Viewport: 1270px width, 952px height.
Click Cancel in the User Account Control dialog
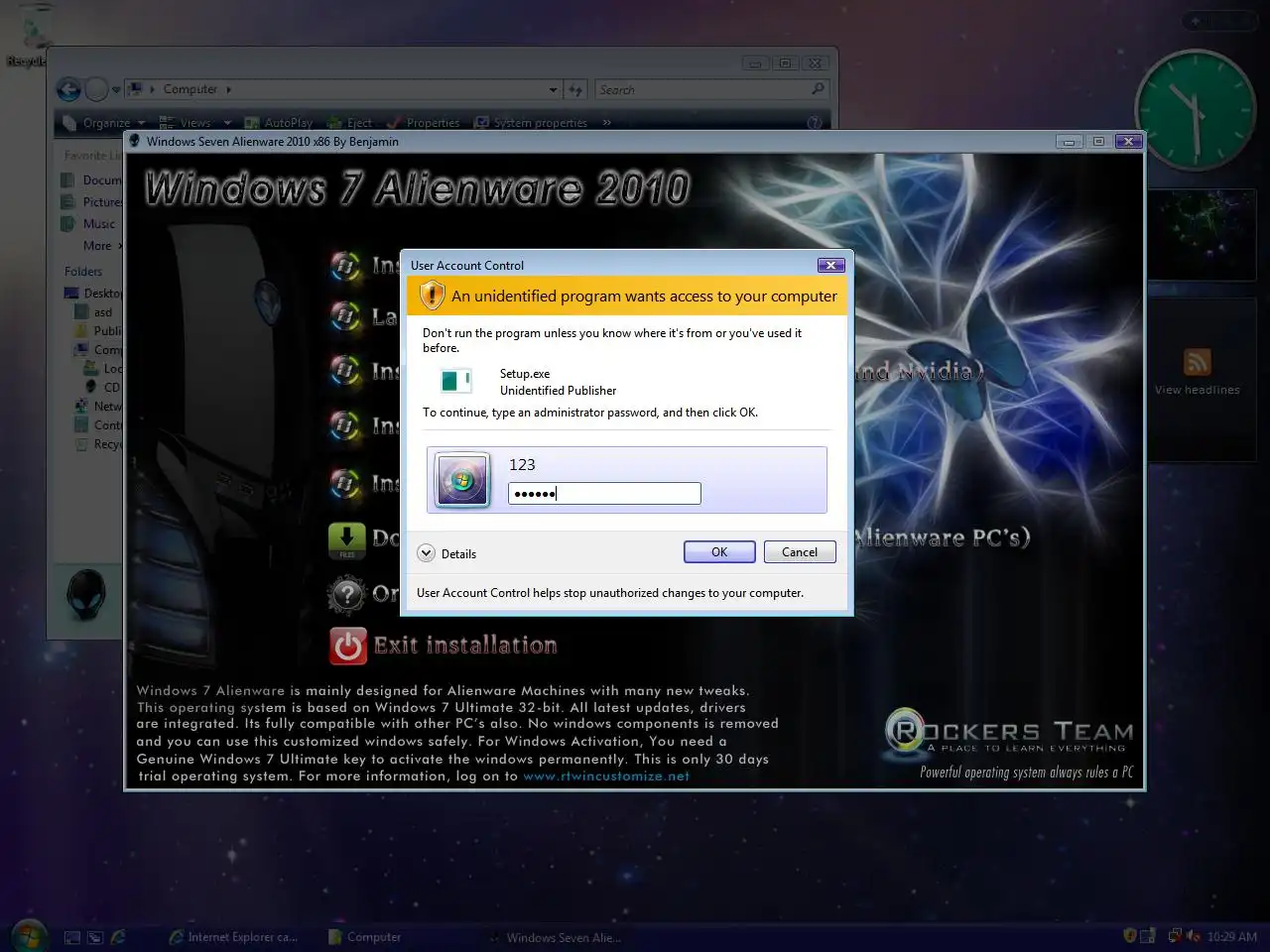[x=800, y=552]
